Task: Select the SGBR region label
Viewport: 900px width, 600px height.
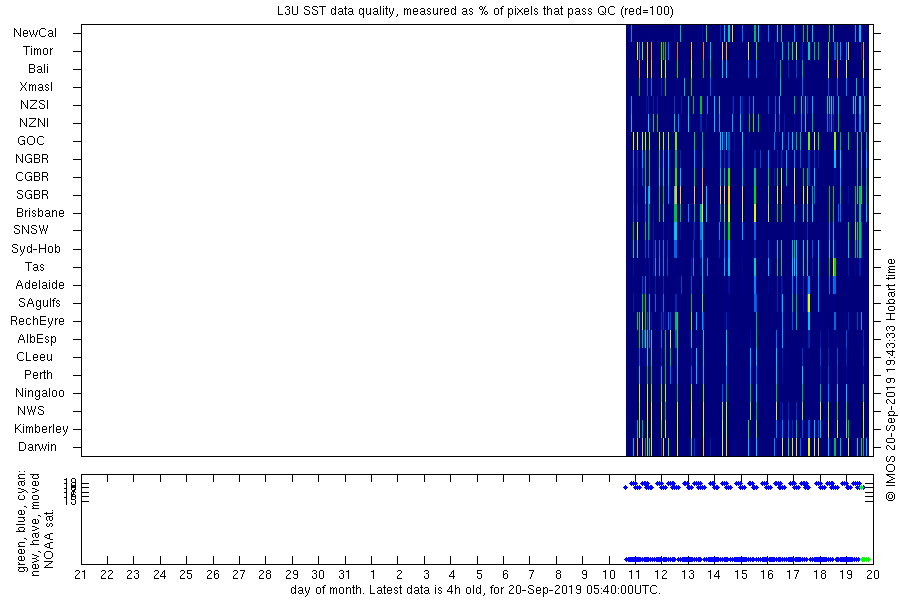Action: click(32, 195)
